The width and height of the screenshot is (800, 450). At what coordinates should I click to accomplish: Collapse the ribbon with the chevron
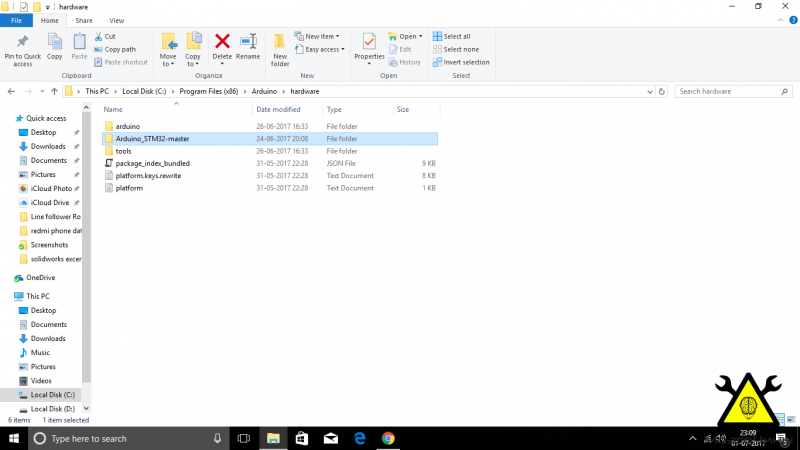coord(780,20)
